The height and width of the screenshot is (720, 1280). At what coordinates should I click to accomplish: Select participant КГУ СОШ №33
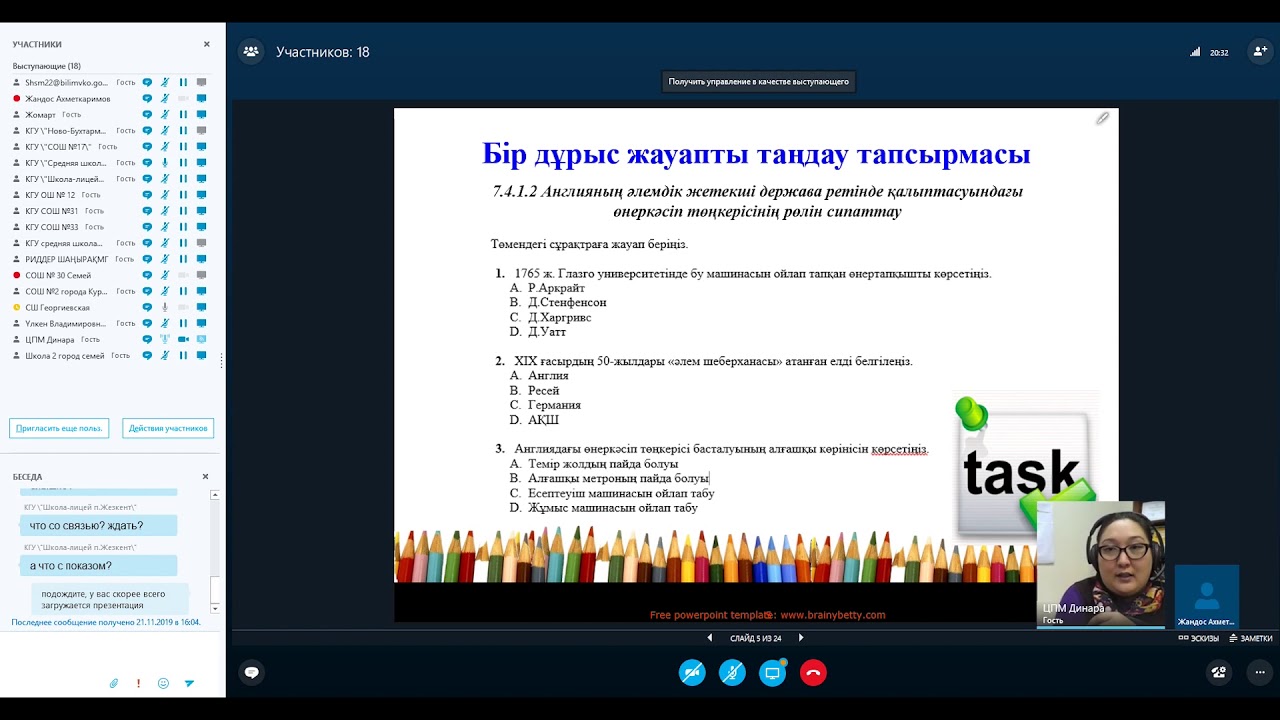(x=52, y=227)
